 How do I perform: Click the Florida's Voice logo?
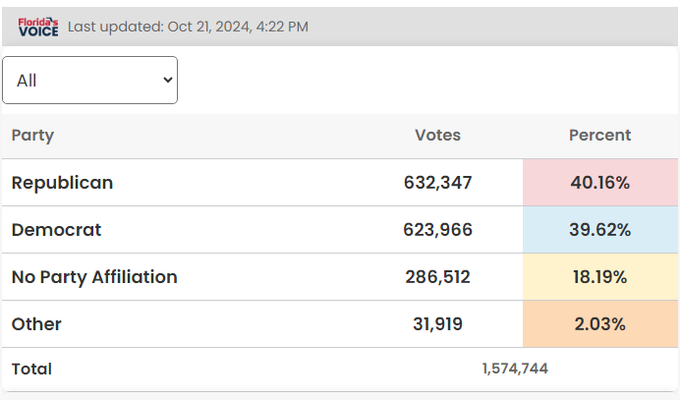38,26
